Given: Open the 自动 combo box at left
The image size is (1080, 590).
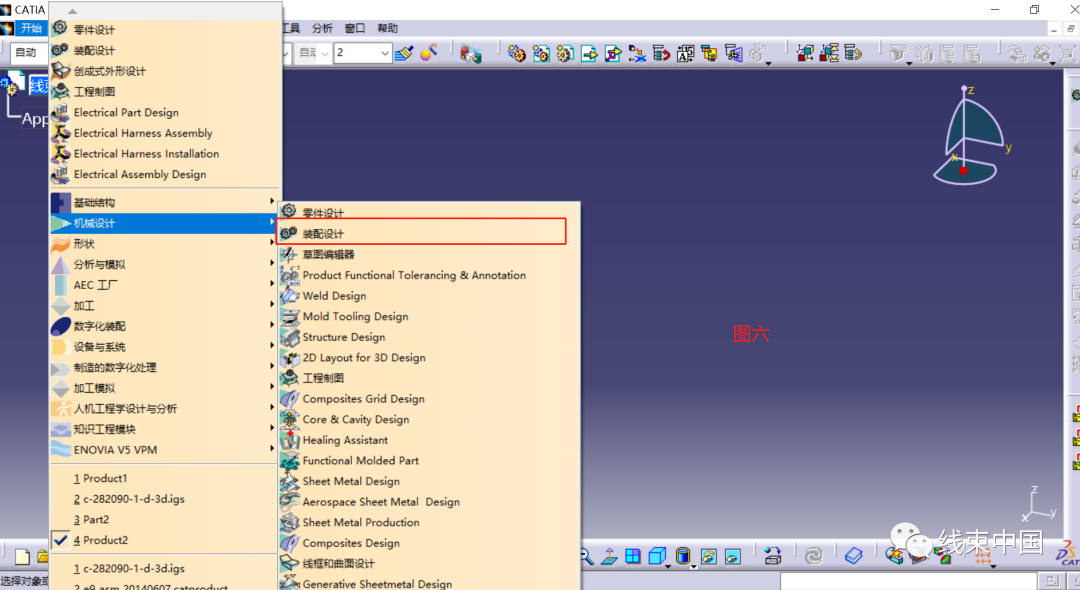Looking at the screenshot, I should [28, 52].
